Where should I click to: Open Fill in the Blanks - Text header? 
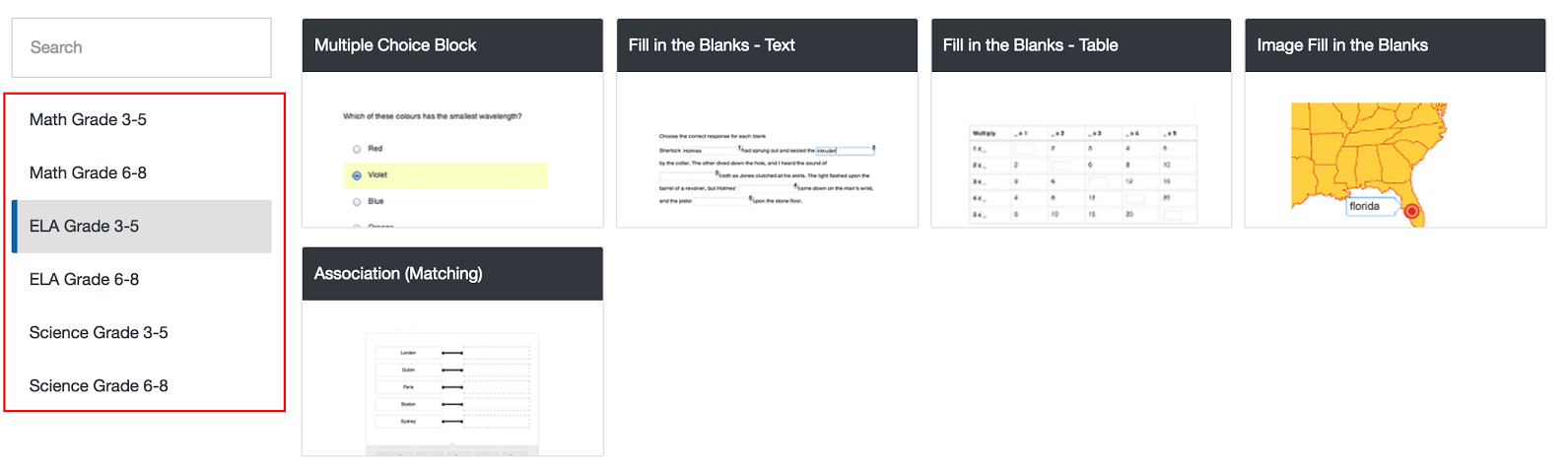pyautogui.click(x=767, y=45)
